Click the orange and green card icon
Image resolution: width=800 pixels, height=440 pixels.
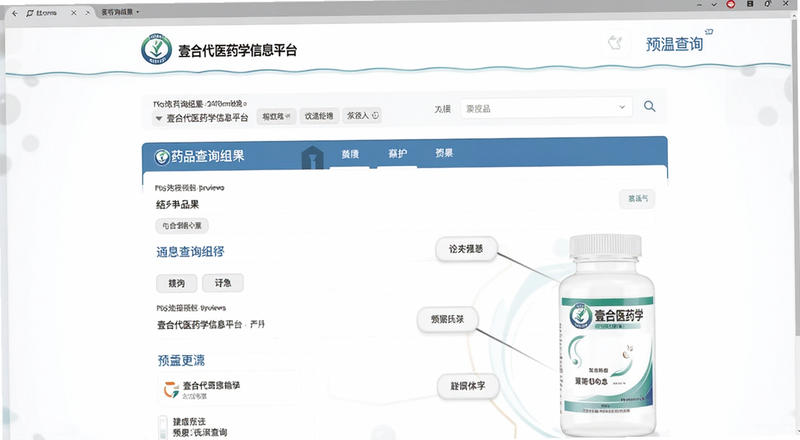[x=171, y=390]
